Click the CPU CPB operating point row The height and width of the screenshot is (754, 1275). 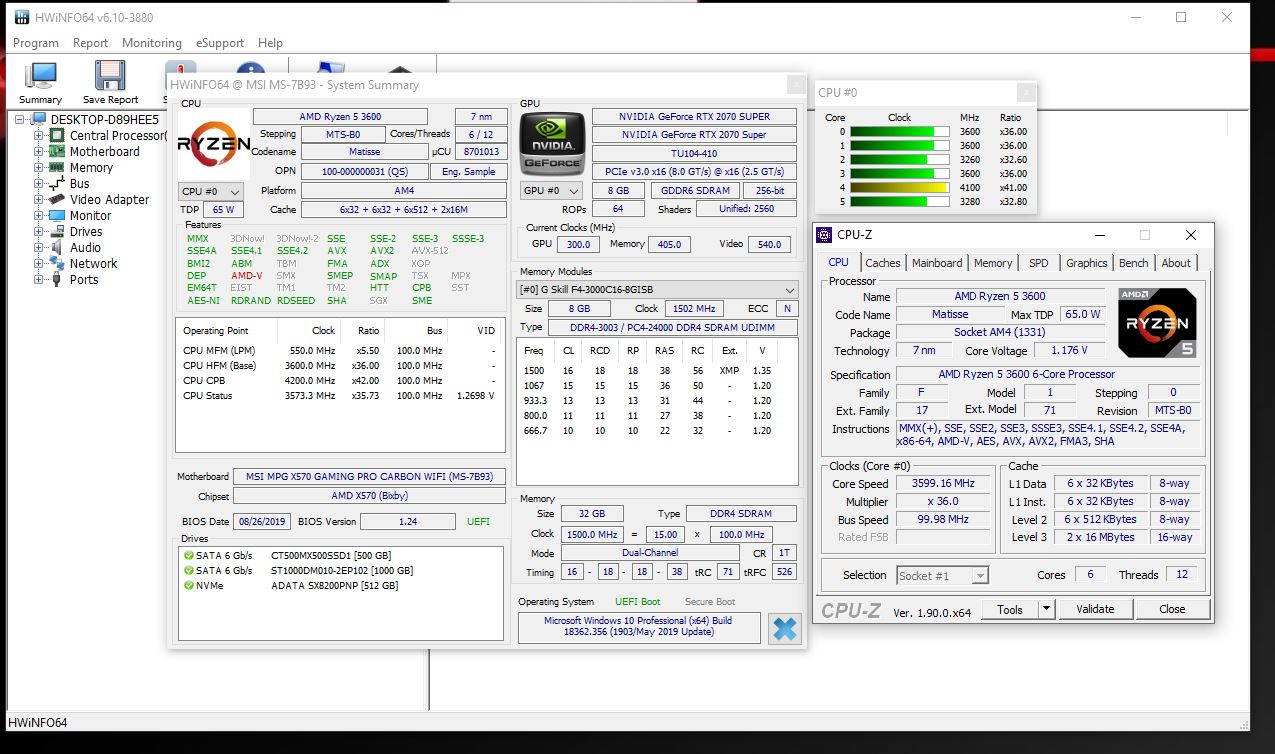coord(340,380)
